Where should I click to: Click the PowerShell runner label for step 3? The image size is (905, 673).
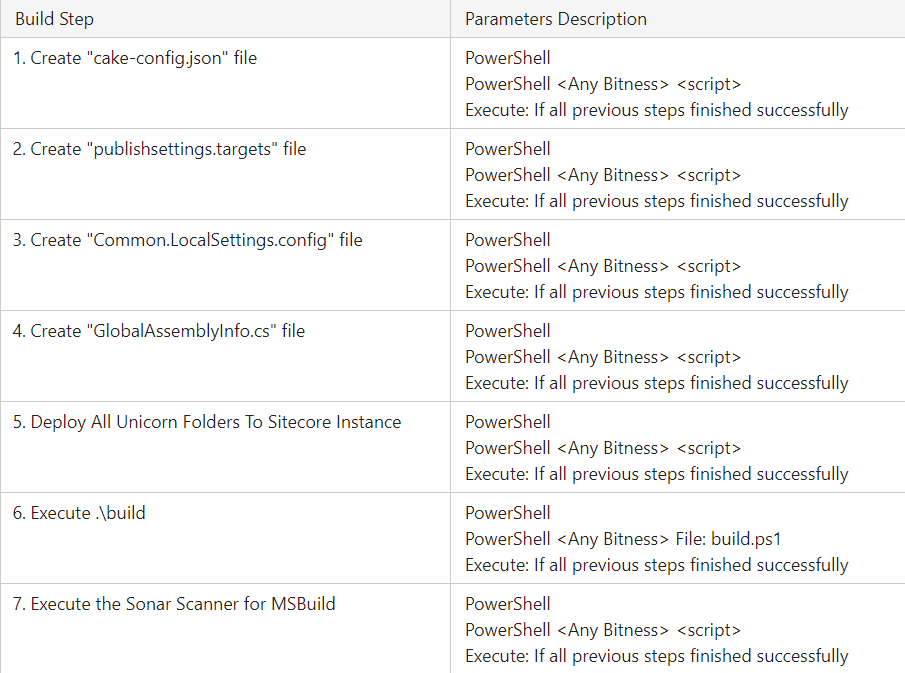click(508, 240)
